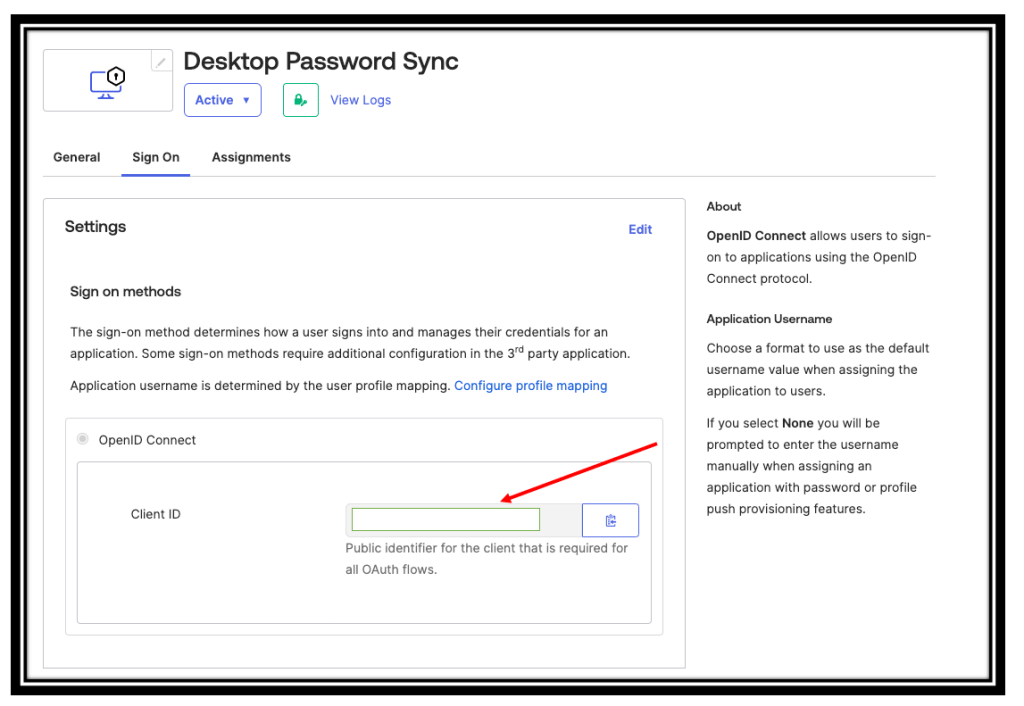Switch to the General tab
Viewport: 1024px width, 706px height.
click(77, 157)
